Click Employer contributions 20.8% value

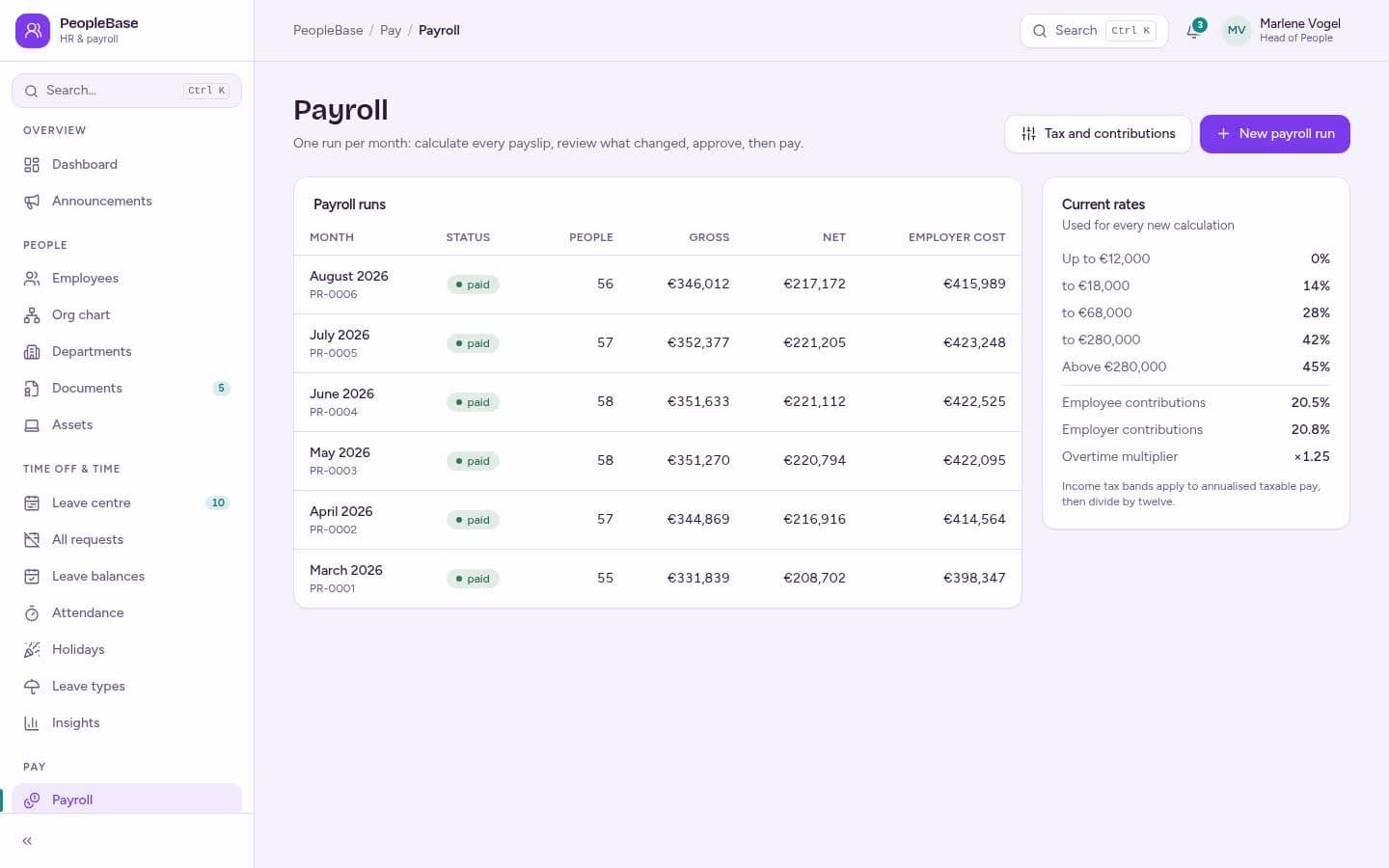coord(1311,430)
